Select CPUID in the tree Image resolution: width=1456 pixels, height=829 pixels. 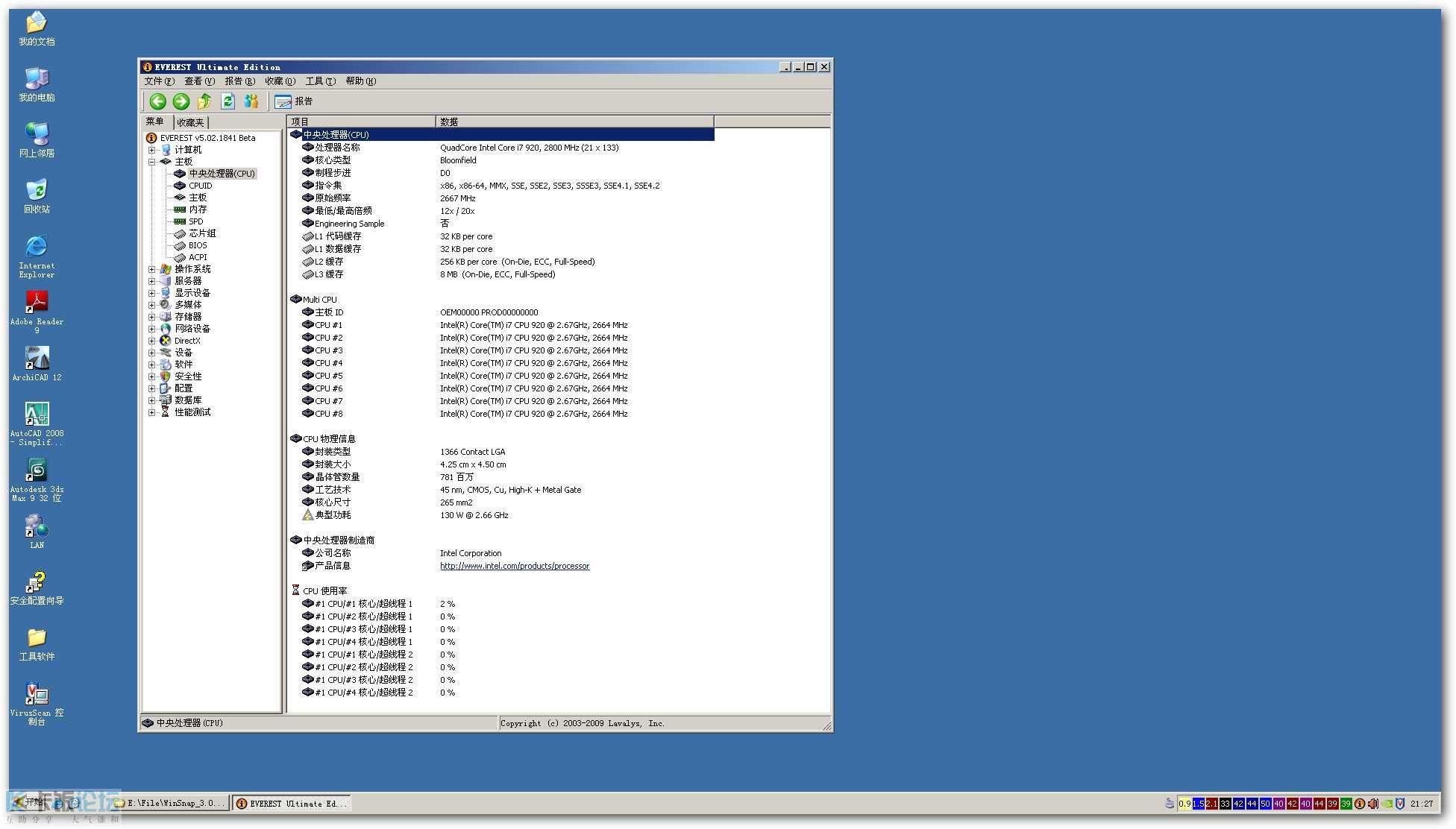[200, 186]
